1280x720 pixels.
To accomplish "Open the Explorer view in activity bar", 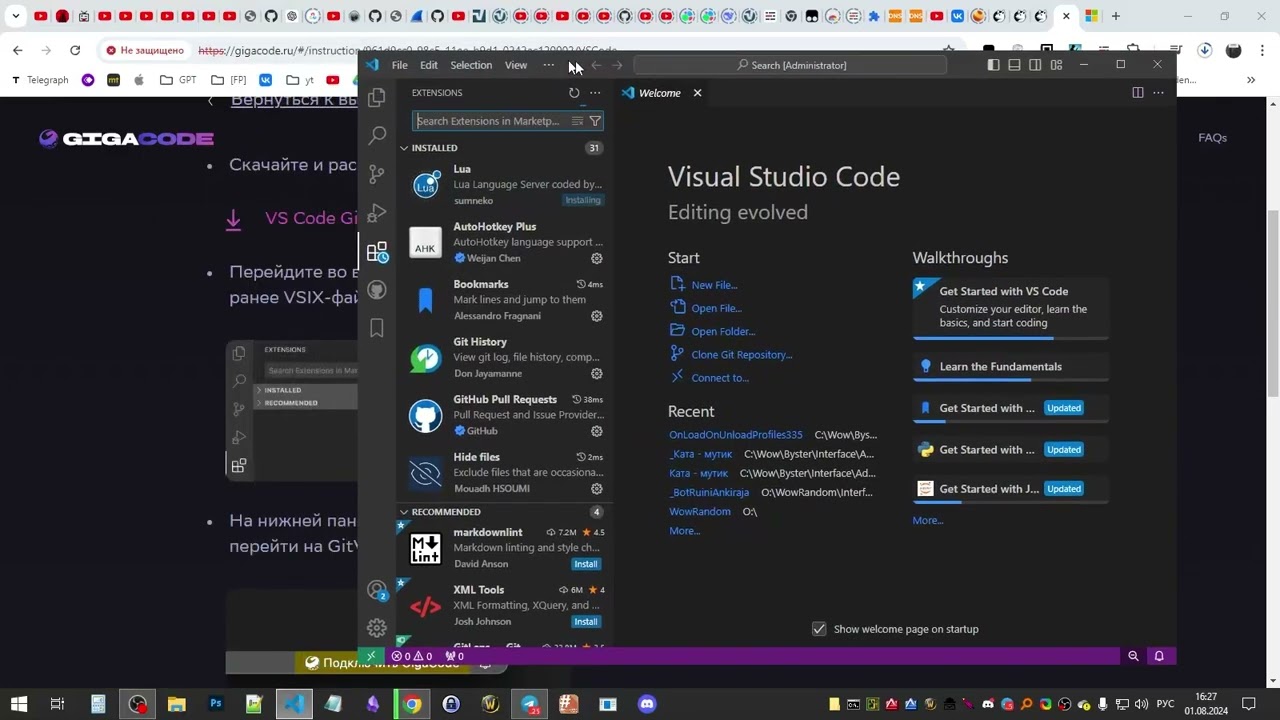I will [377, 97].
